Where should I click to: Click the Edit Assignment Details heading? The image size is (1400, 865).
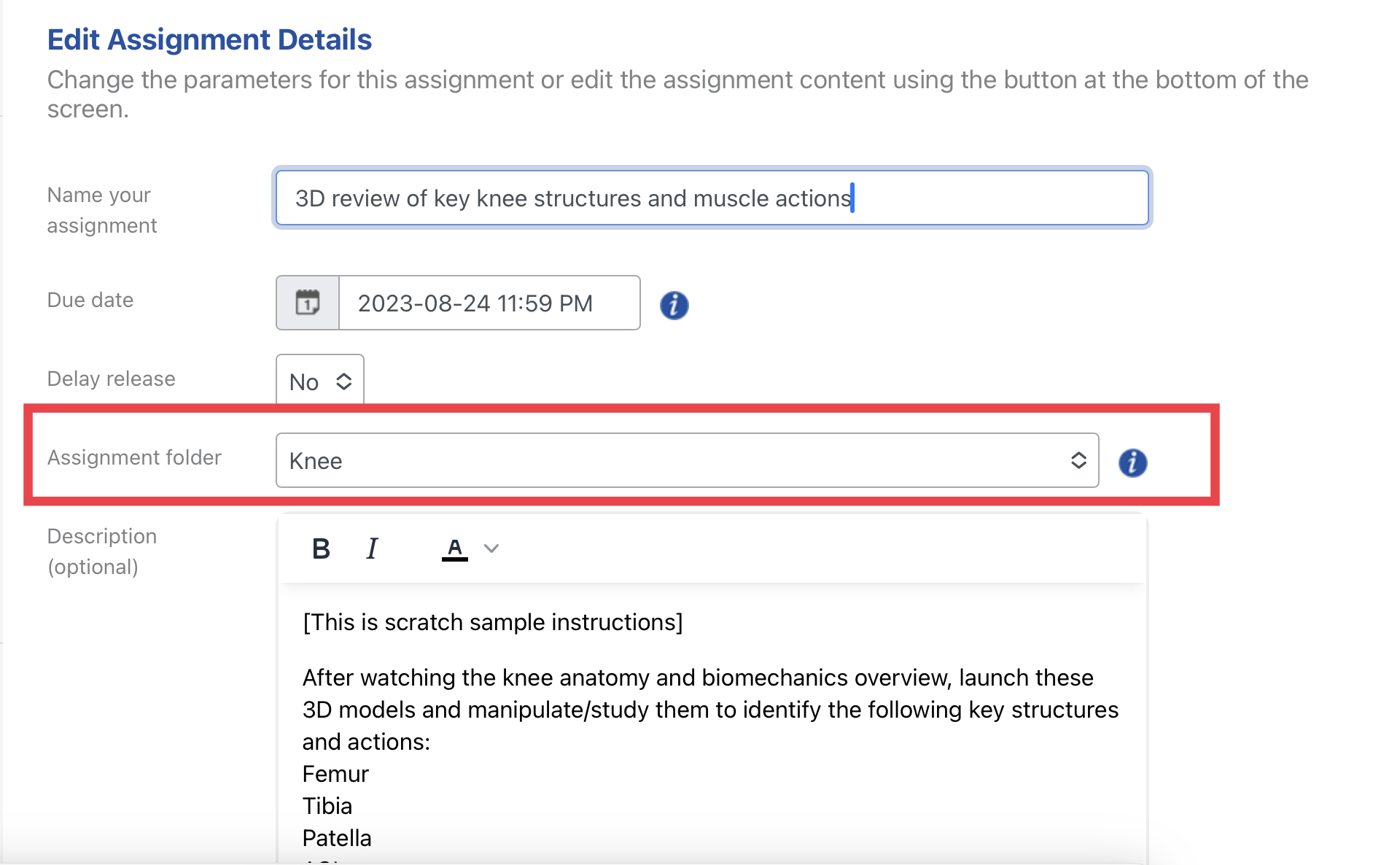tap(209, 39)
